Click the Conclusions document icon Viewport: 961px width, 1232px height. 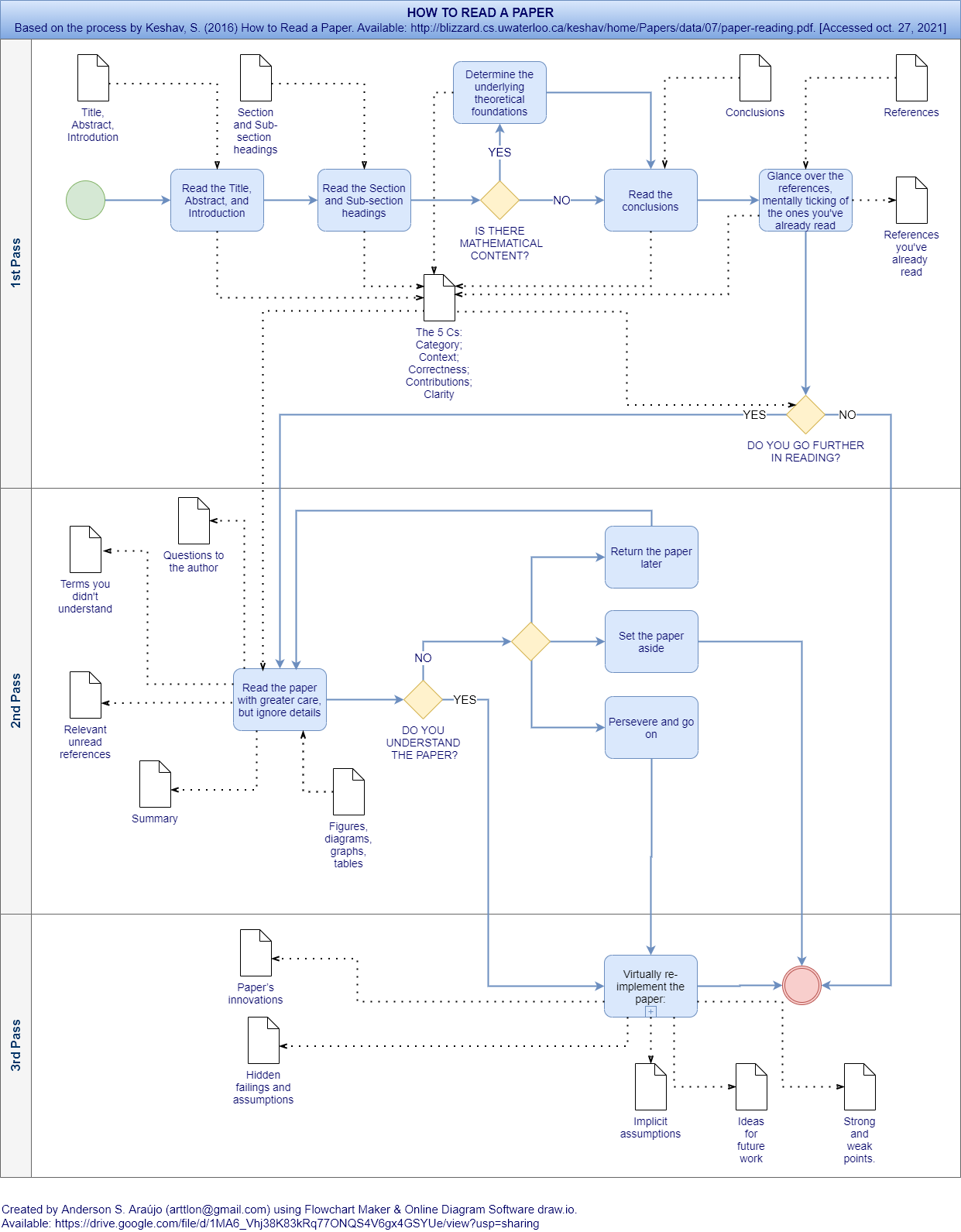[x=754, y=78]
